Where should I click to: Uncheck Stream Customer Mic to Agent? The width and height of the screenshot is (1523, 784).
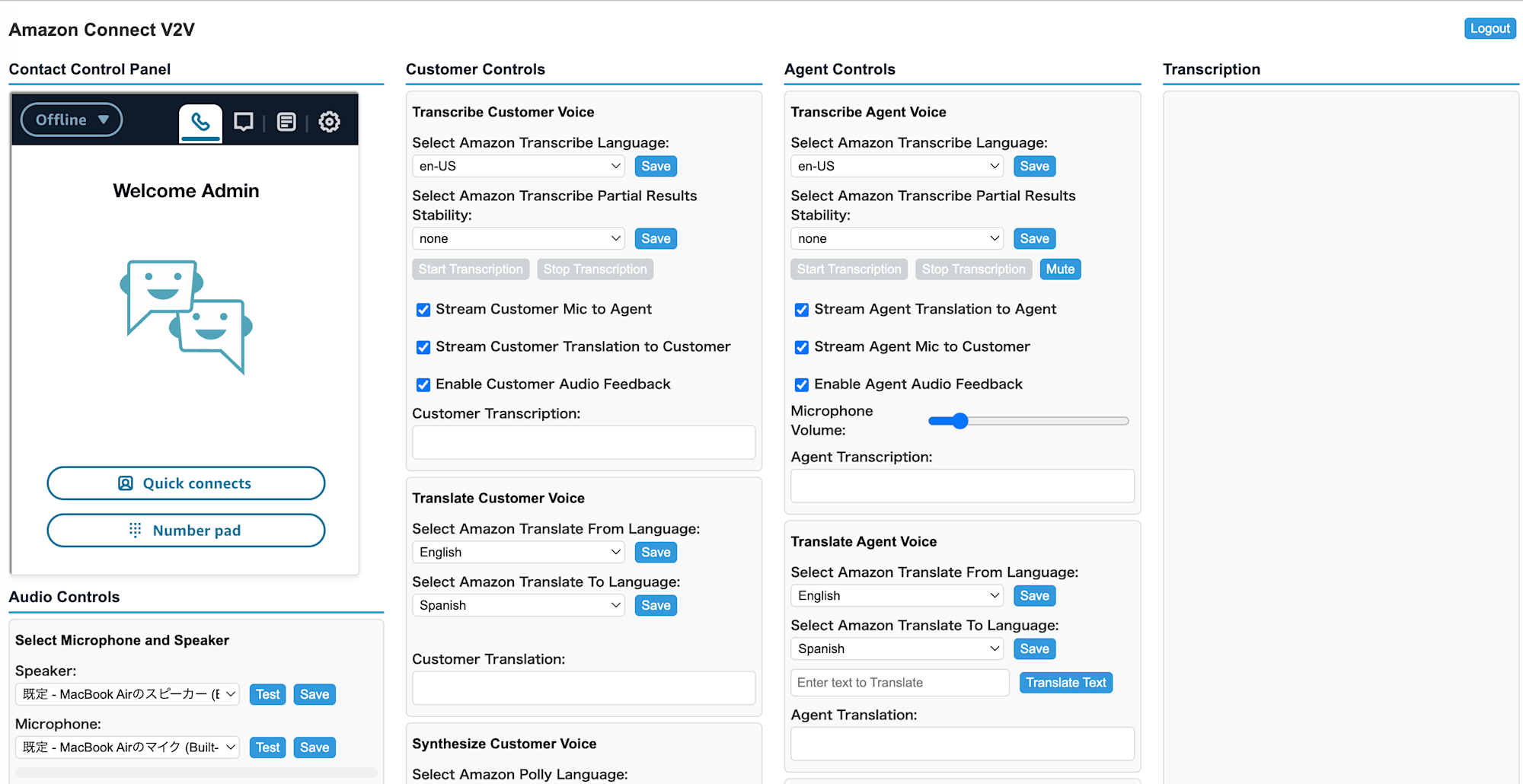click(x=423, y=310)
